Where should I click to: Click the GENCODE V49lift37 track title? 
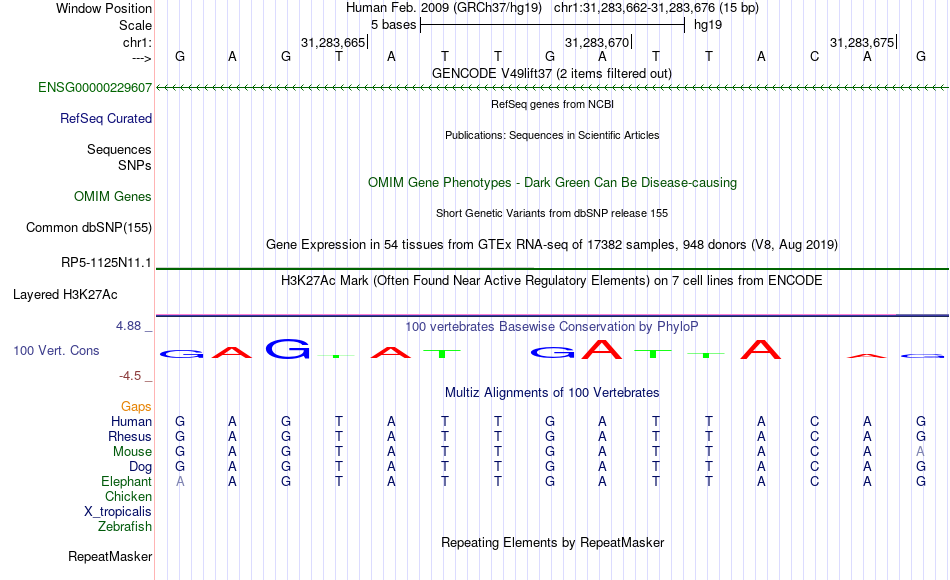pyautogui.click(x=552, y=73)
